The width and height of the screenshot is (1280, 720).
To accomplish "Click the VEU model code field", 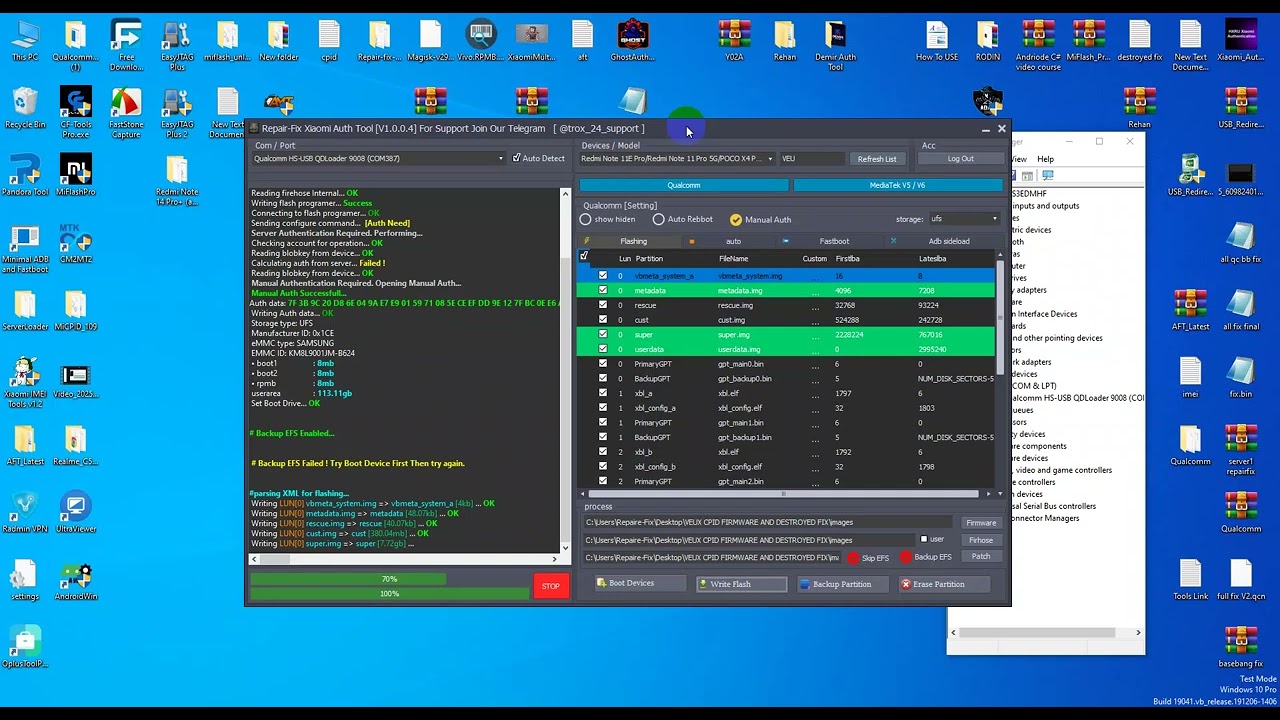I will point(812,159).
